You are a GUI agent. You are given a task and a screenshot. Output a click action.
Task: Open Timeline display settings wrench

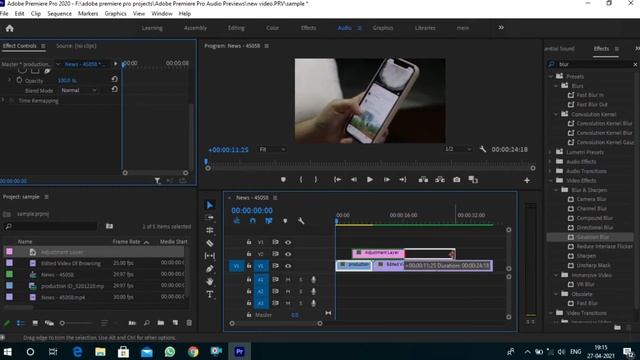(x=301, y=221)
